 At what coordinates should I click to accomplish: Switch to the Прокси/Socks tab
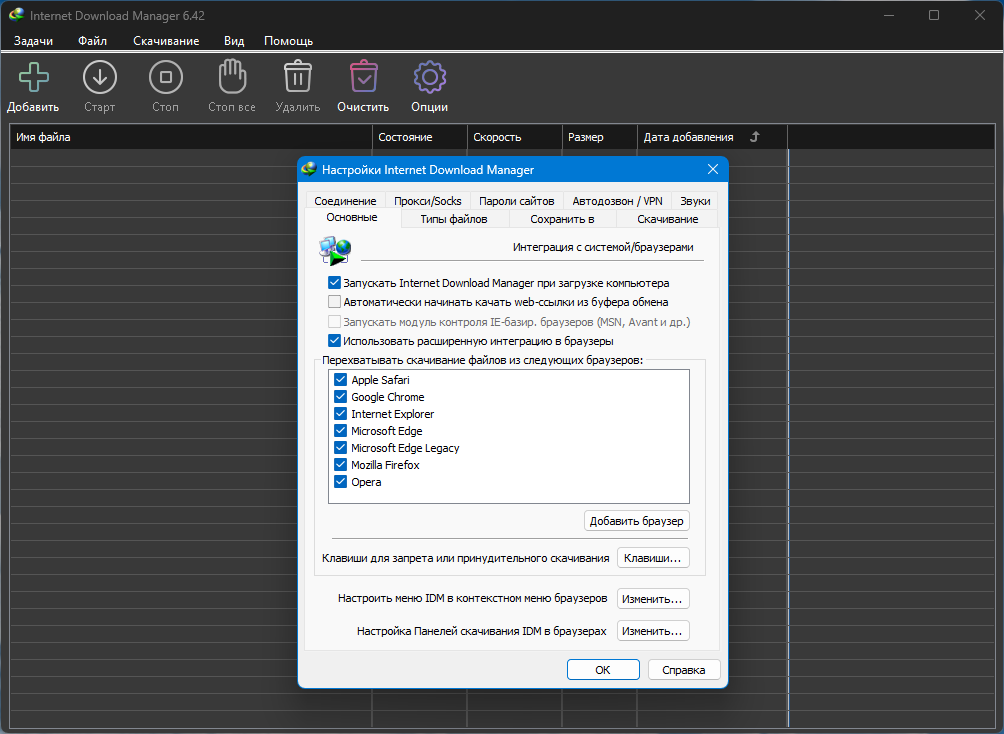pyautogui.click(x=428, y=201)
